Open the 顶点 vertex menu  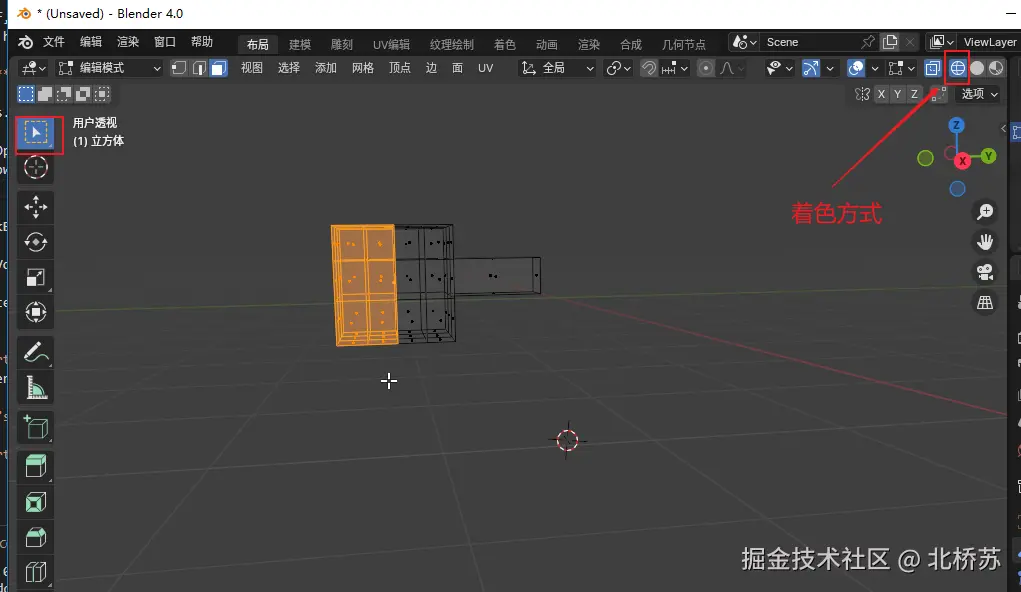[400, 68]
